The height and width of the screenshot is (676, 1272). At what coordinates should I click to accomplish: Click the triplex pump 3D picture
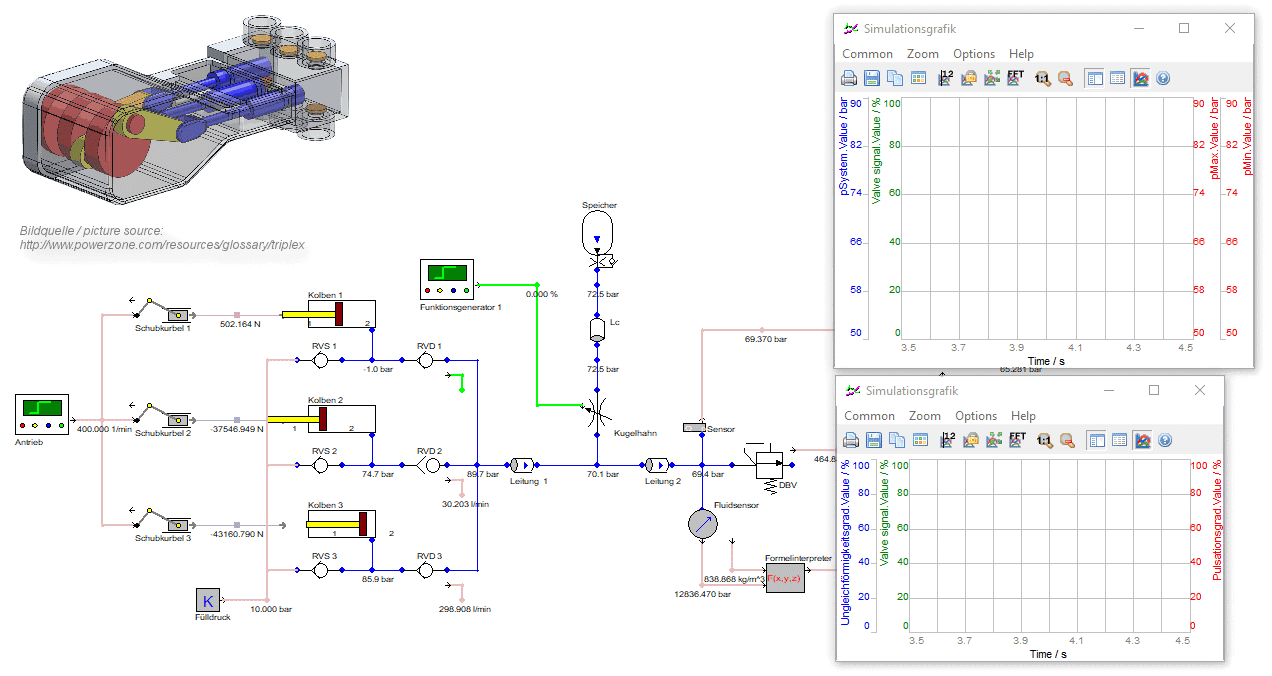pos(185,110)
